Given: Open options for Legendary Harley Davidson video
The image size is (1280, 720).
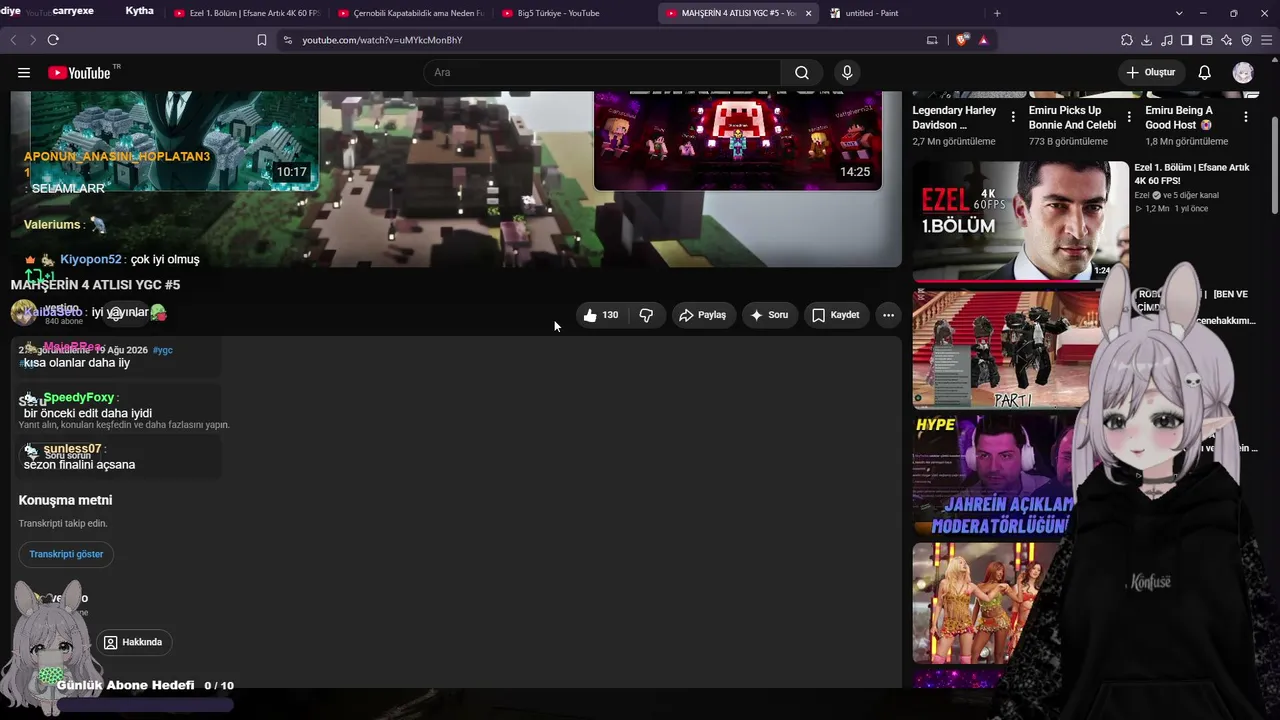Looking at the screenshot, I should [1013, 117].
